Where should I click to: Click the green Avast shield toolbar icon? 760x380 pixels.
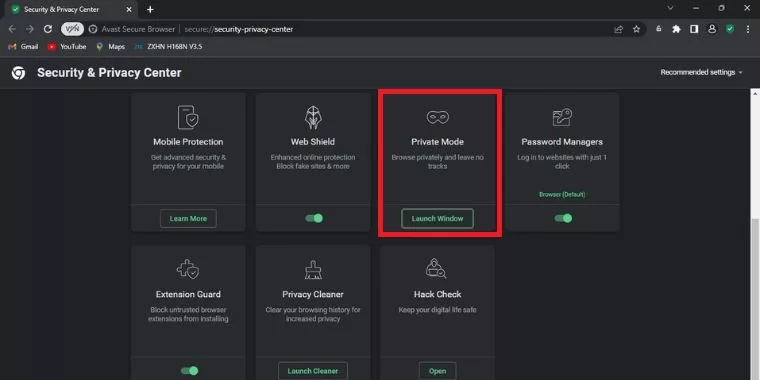(730, 29)
